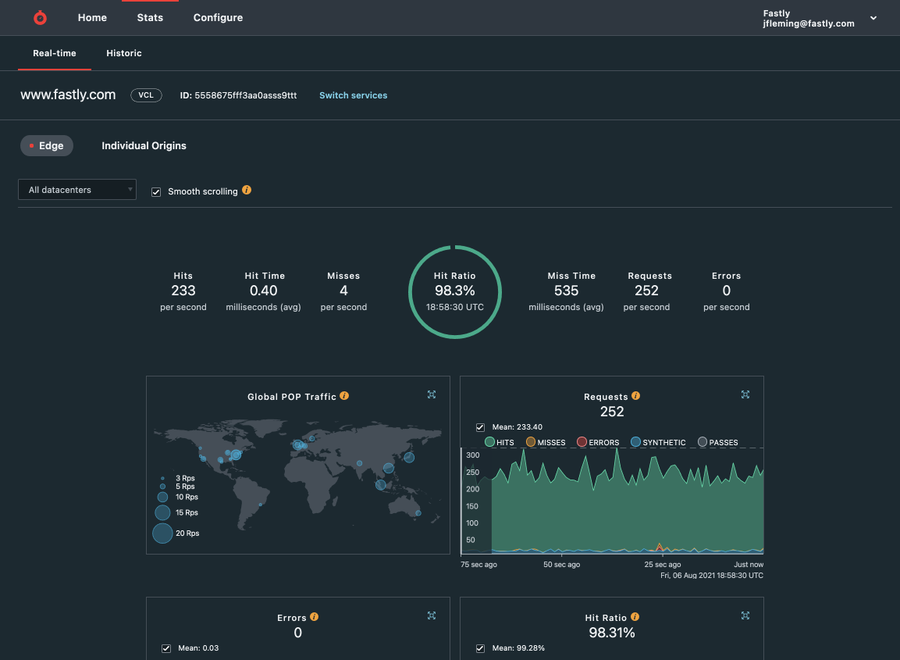Disable the Smooth scrolling checkbox
This screenshot has height=660, width=900.
156,192
